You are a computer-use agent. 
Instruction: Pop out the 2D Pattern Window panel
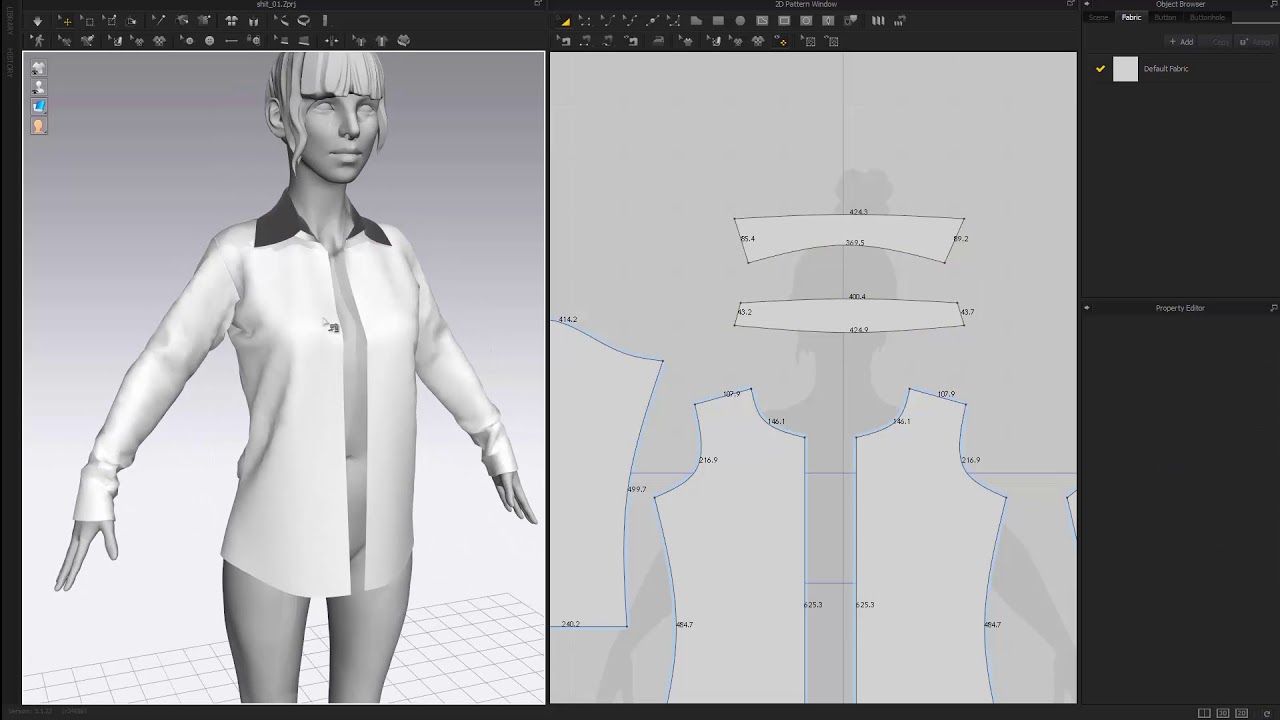(1071, 4)
